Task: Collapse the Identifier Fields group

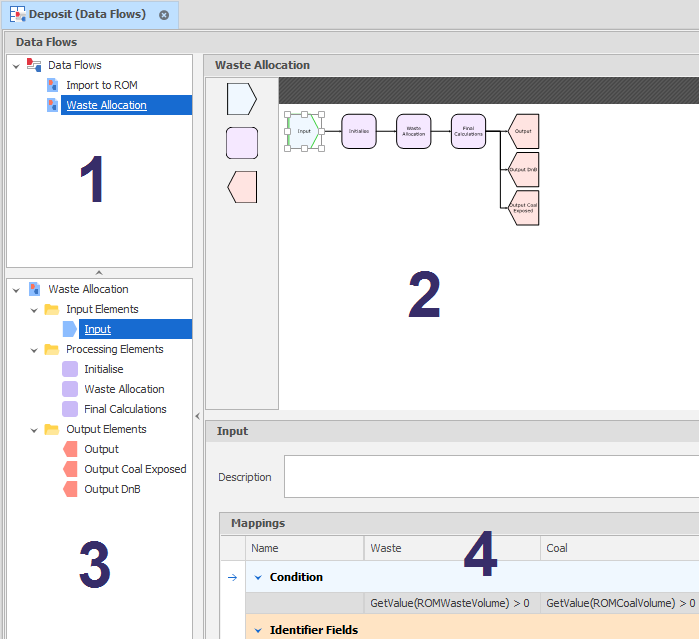Action: pyautogui.click(x=258, y=630)
